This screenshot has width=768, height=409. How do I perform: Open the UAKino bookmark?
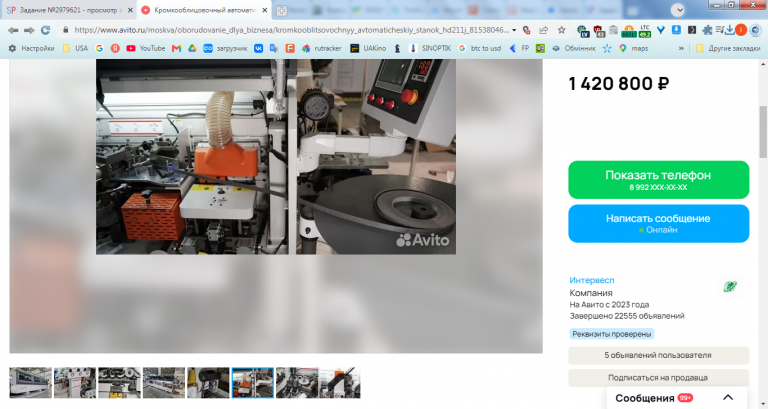tap(368, 48)
